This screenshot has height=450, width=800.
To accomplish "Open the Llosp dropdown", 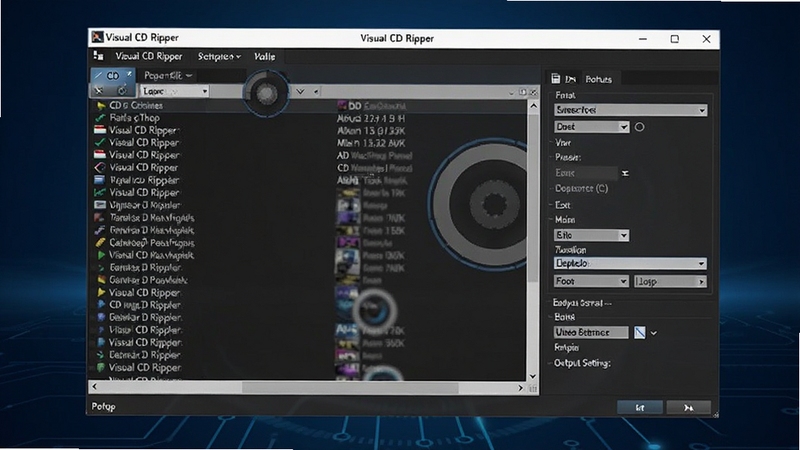I will coord(670,282).
